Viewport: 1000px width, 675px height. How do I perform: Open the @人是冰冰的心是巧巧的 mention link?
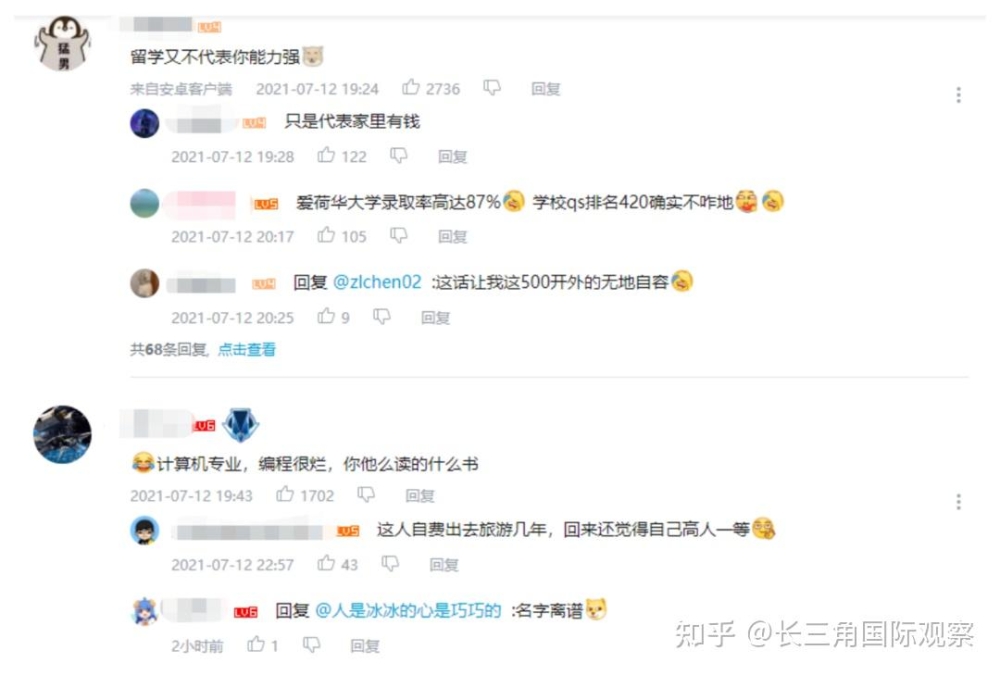click(x=408, y=611)
